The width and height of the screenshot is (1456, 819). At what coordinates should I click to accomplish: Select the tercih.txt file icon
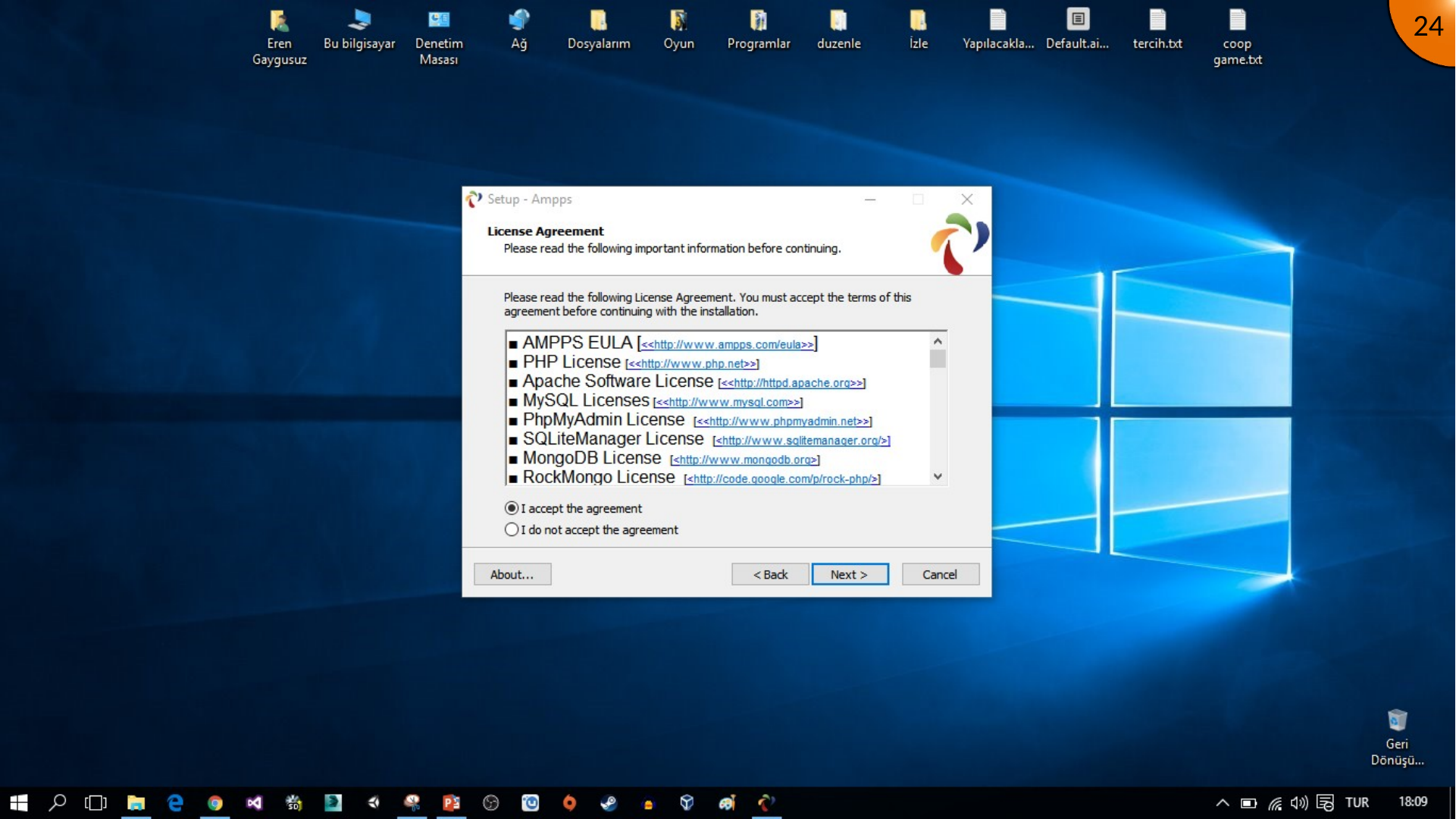click(x=1157, y=30)
